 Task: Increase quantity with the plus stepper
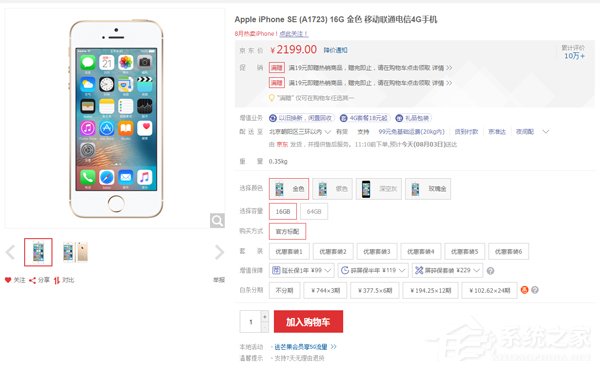[264, 317]
